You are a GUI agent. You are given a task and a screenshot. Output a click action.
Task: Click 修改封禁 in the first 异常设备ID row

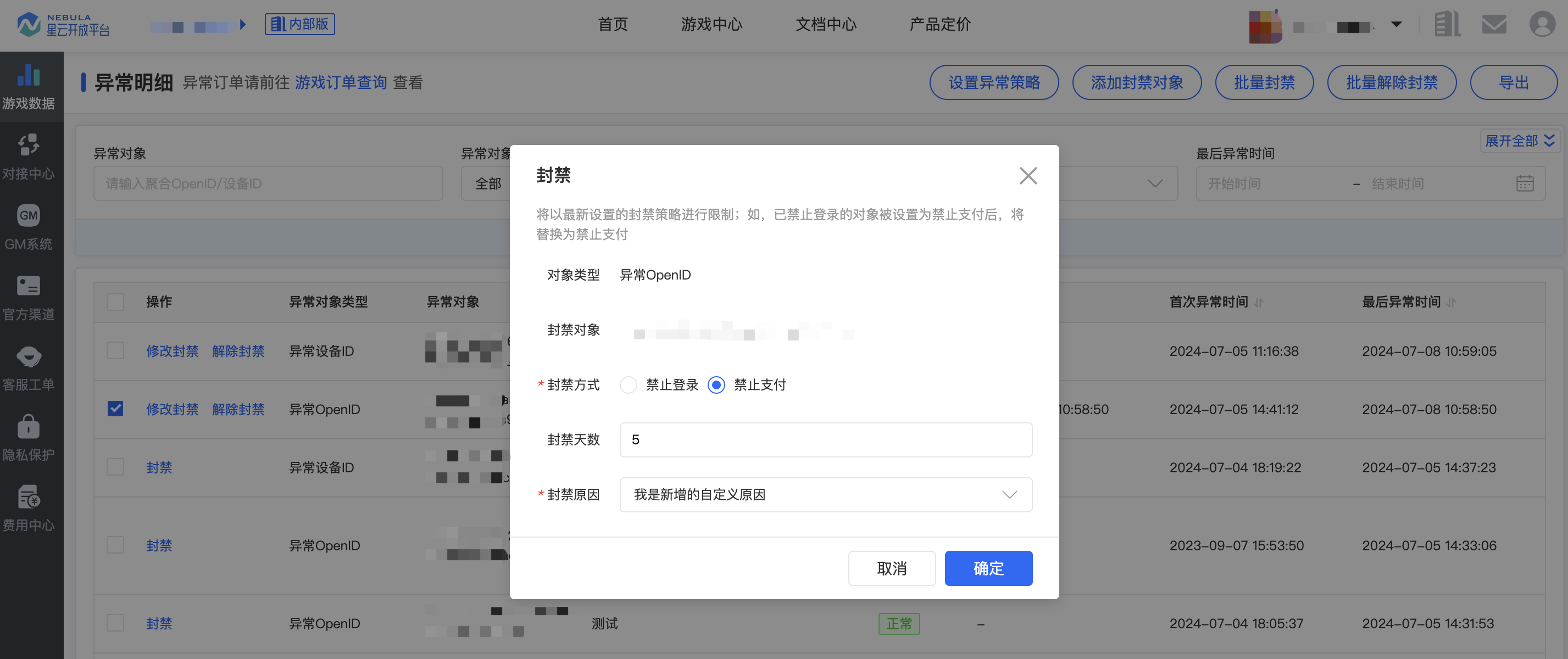[x=173, y=350]
